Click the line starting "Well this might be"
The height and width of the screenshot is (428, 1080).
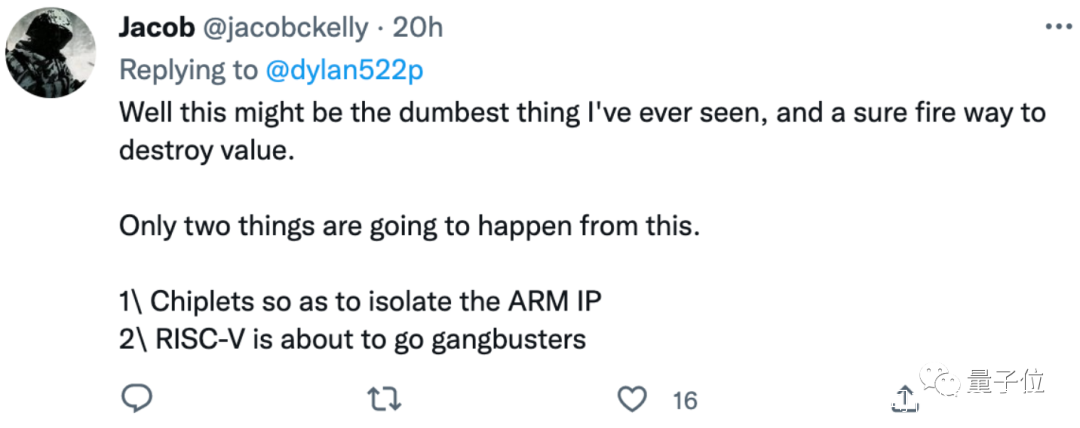click(x=582, y=112)
